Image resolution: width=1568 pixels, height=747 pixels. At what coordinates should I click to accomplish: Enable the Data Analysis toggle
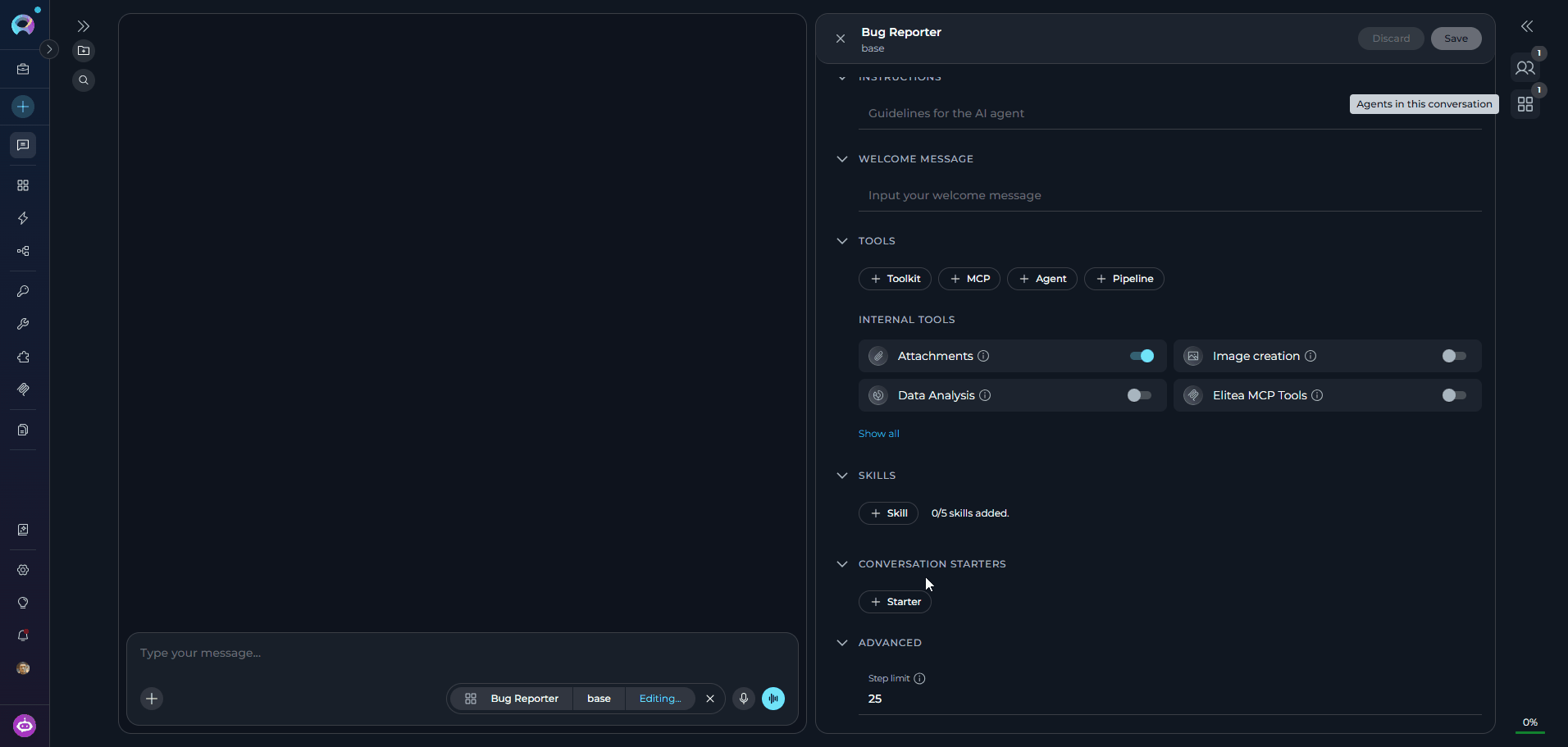[x=1139, y=395]
